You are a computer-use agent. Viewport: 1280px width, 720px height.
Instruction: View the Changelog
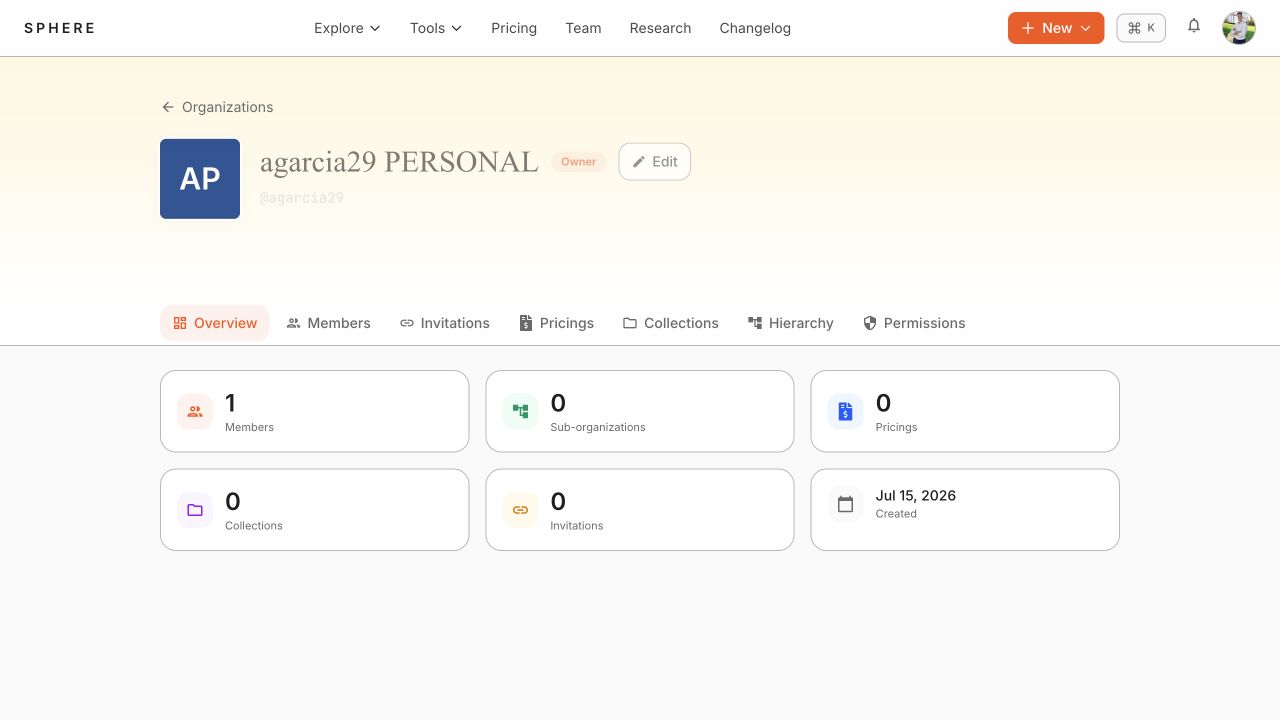coord(755,28)
